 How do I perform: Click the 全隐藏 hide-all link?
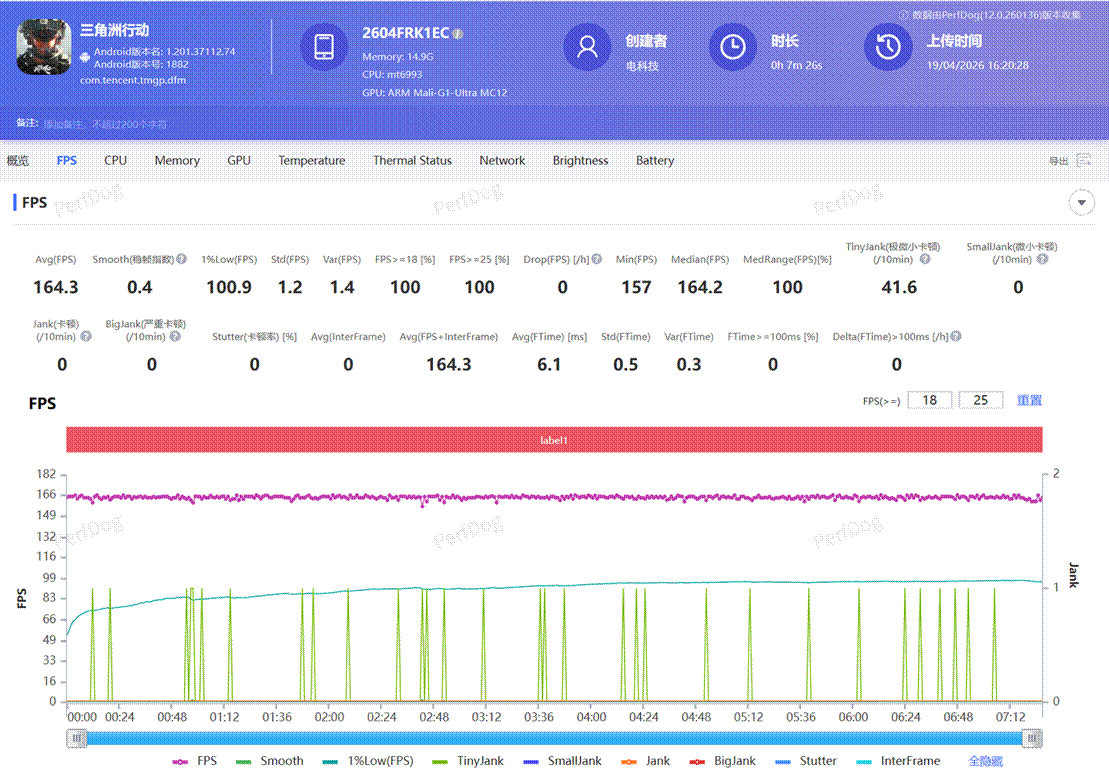(x=985, y=761)
